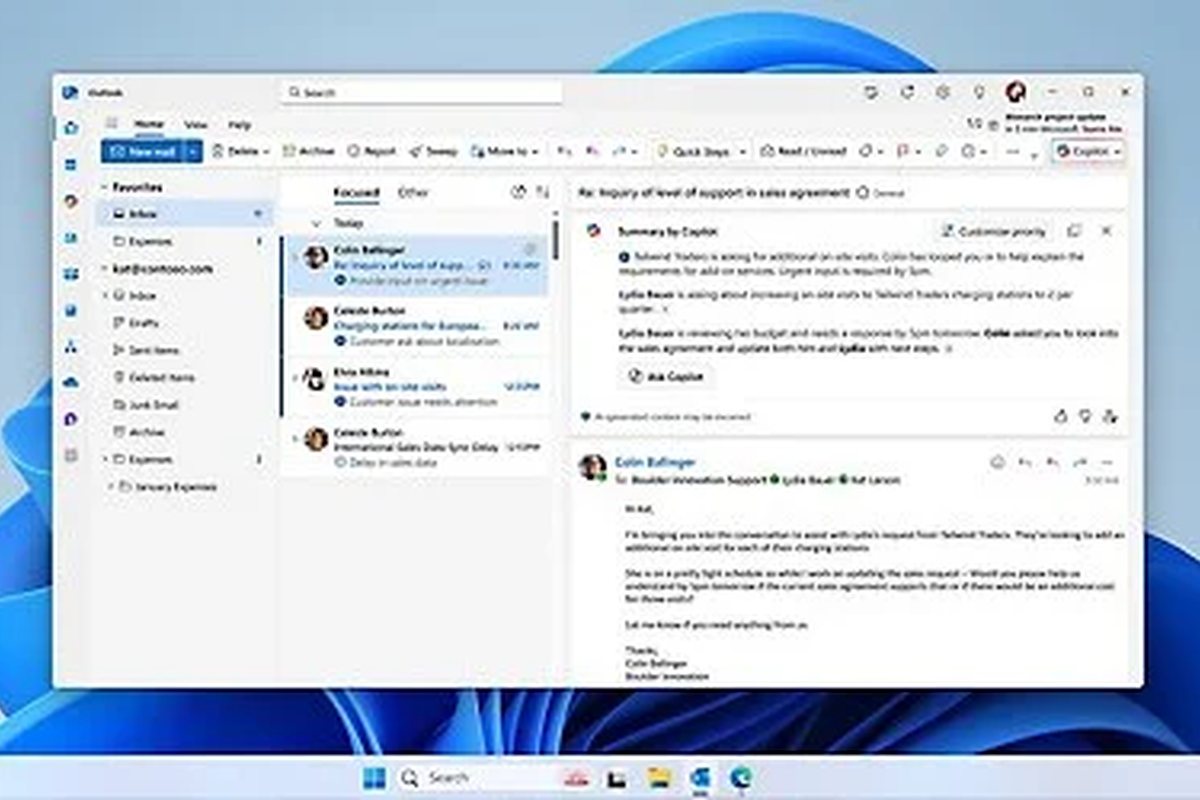
Task: Open the OneDrive cloud icon in left rail
Action: [x=70, y=382]
